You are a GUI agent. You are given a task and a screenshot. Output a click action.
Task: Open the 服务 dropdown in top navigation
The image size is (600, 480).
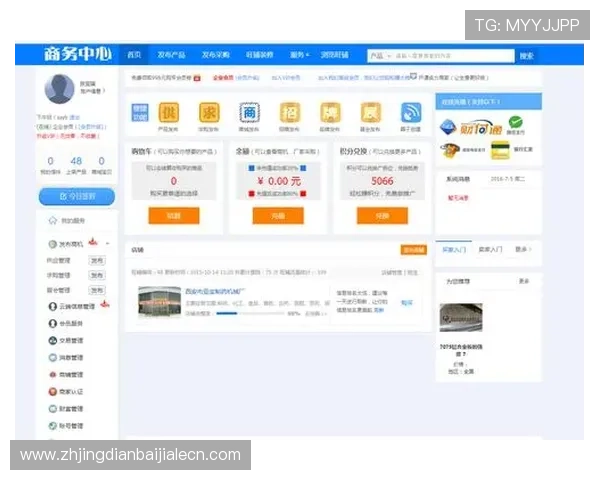299,55
